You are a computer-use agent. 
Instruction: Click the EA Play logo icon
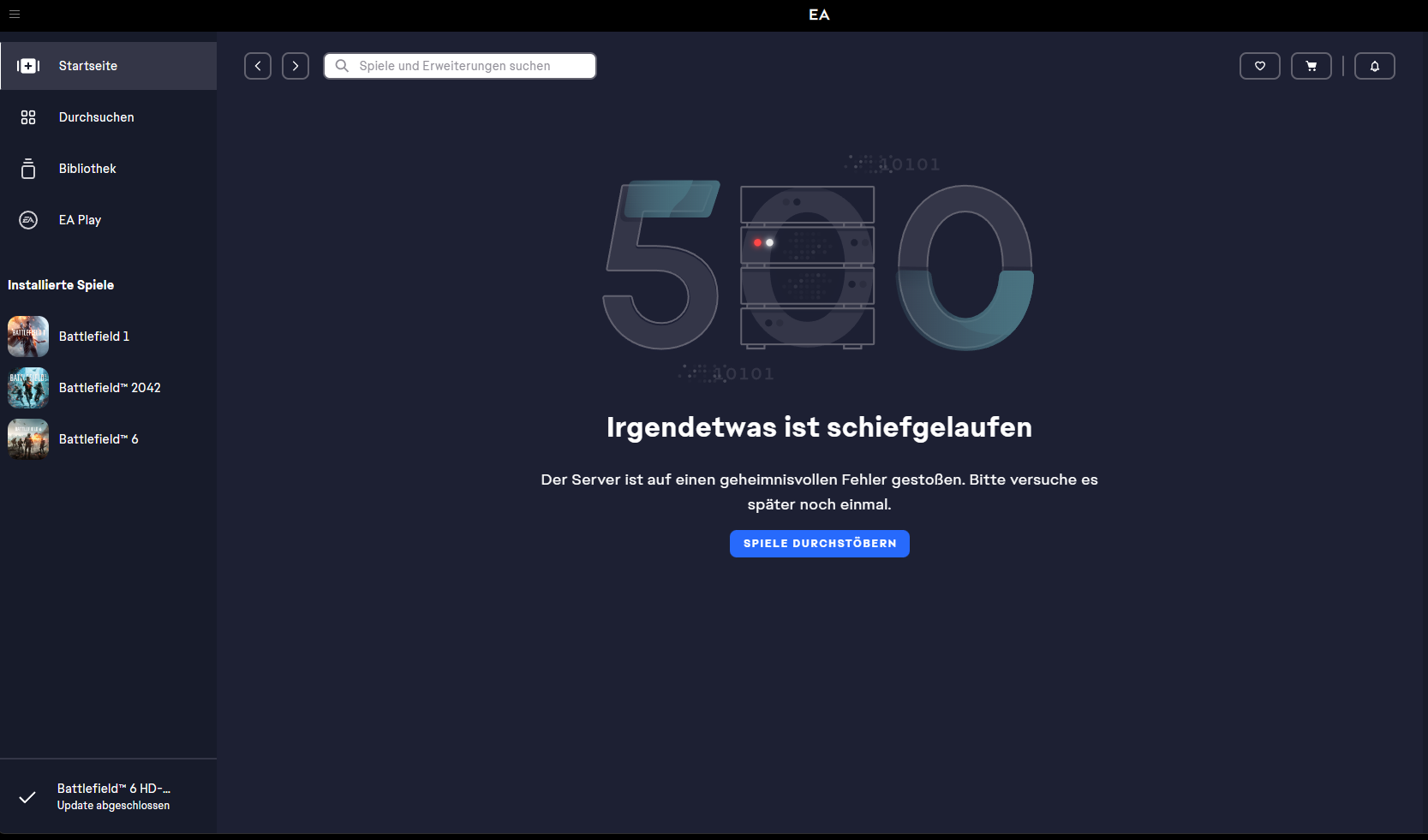[x=28, y=220]
